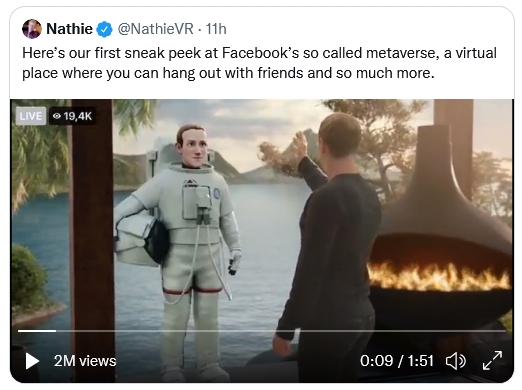Play the video with the play button
This screenshot has height=390, width=522.
pyautogui.click(x=32, y=361)
